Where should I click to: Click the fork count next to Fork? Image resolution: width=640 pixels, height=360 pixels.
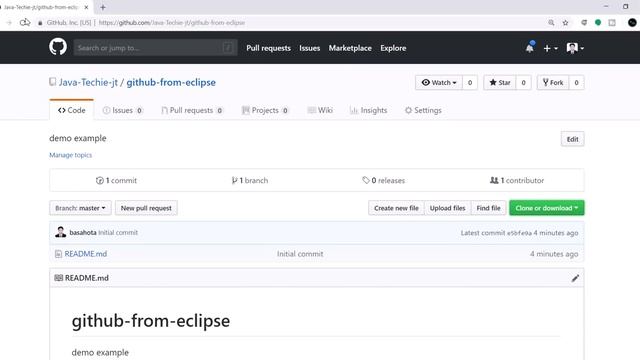[x=576, y=82]
